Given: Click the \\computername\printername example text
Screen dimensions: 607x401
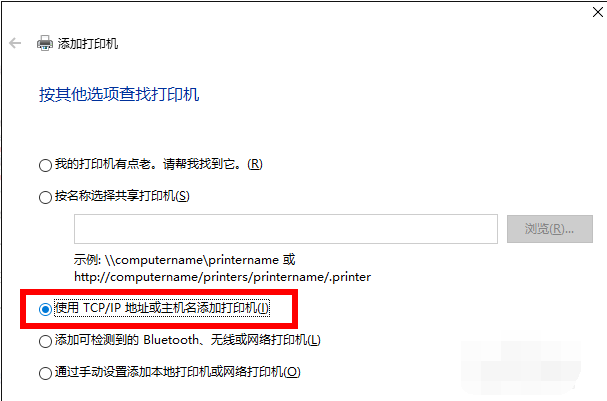Looking at the screenshot, I should pyautogui.click(x=192, y=260).
